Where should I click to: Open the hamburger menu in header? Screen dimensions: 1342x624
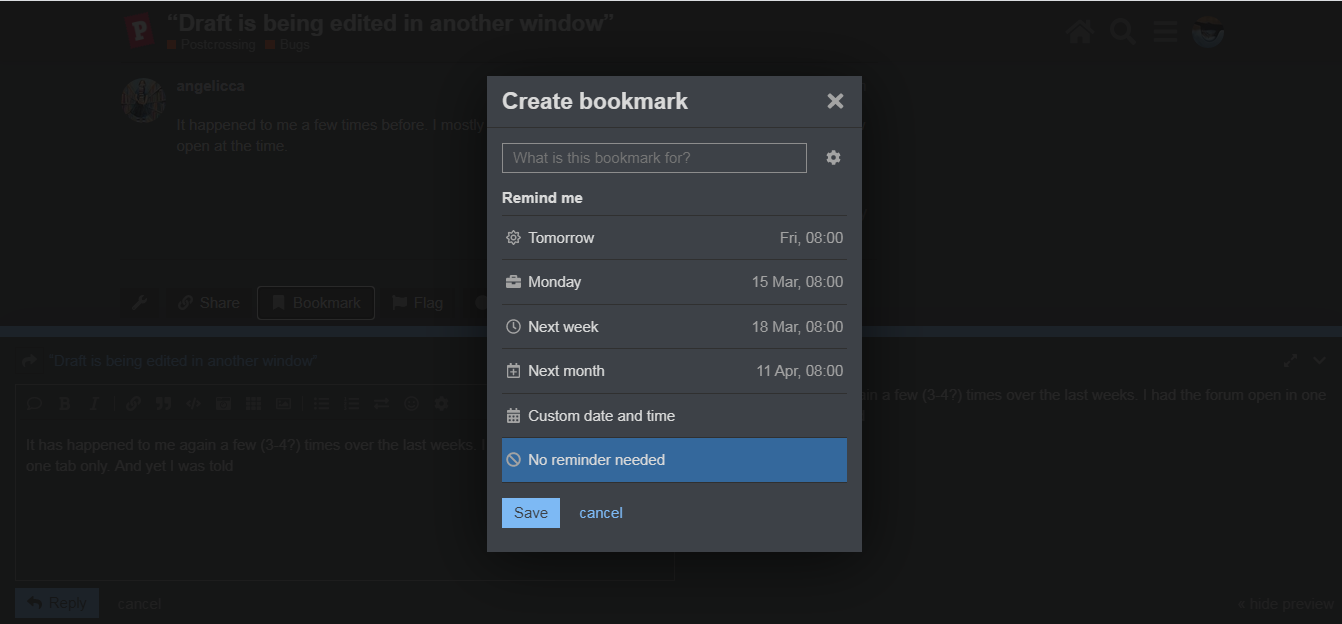(x=1165, y=32)
